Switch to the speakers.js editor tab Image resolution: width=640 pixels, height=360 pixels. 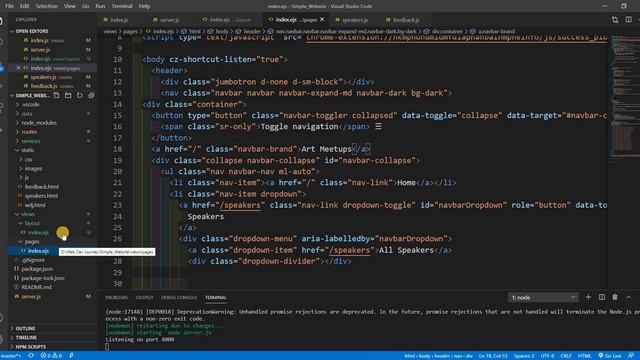pos(355,20)
